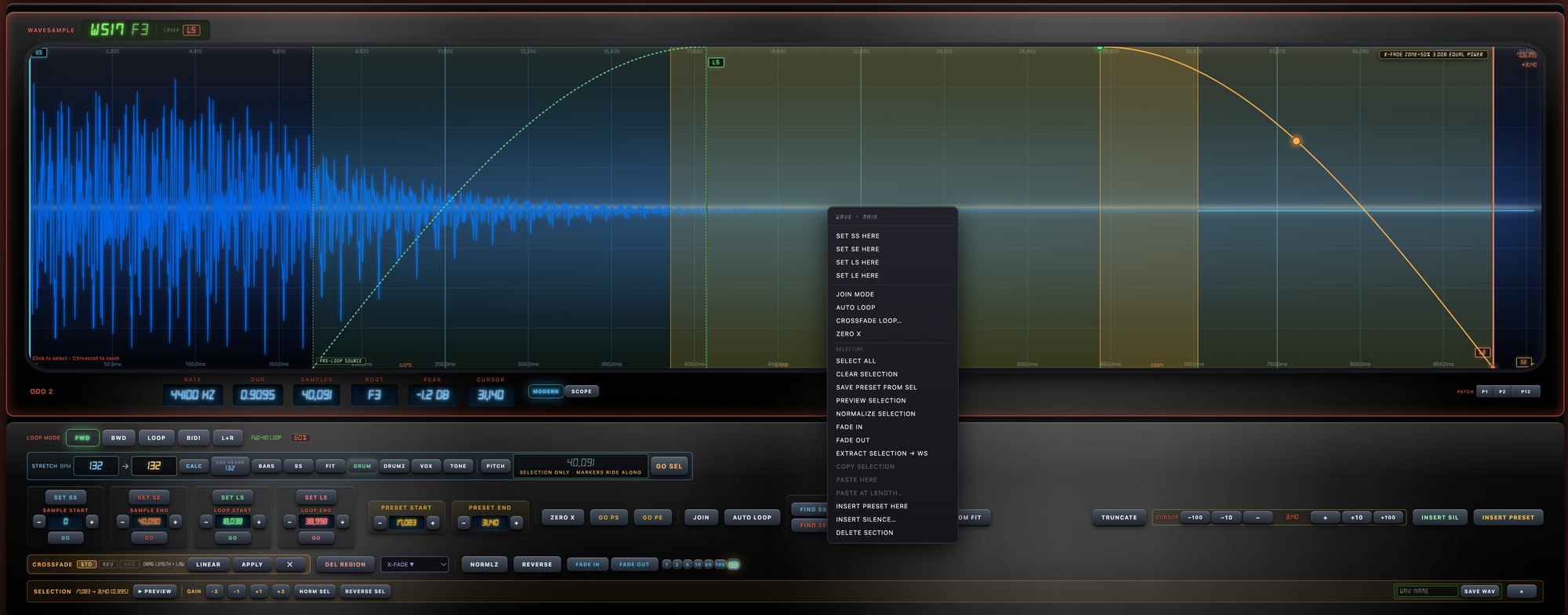Cancel crossfade with the X button
Screen dimensions: 1568x615
coord(290,564)
